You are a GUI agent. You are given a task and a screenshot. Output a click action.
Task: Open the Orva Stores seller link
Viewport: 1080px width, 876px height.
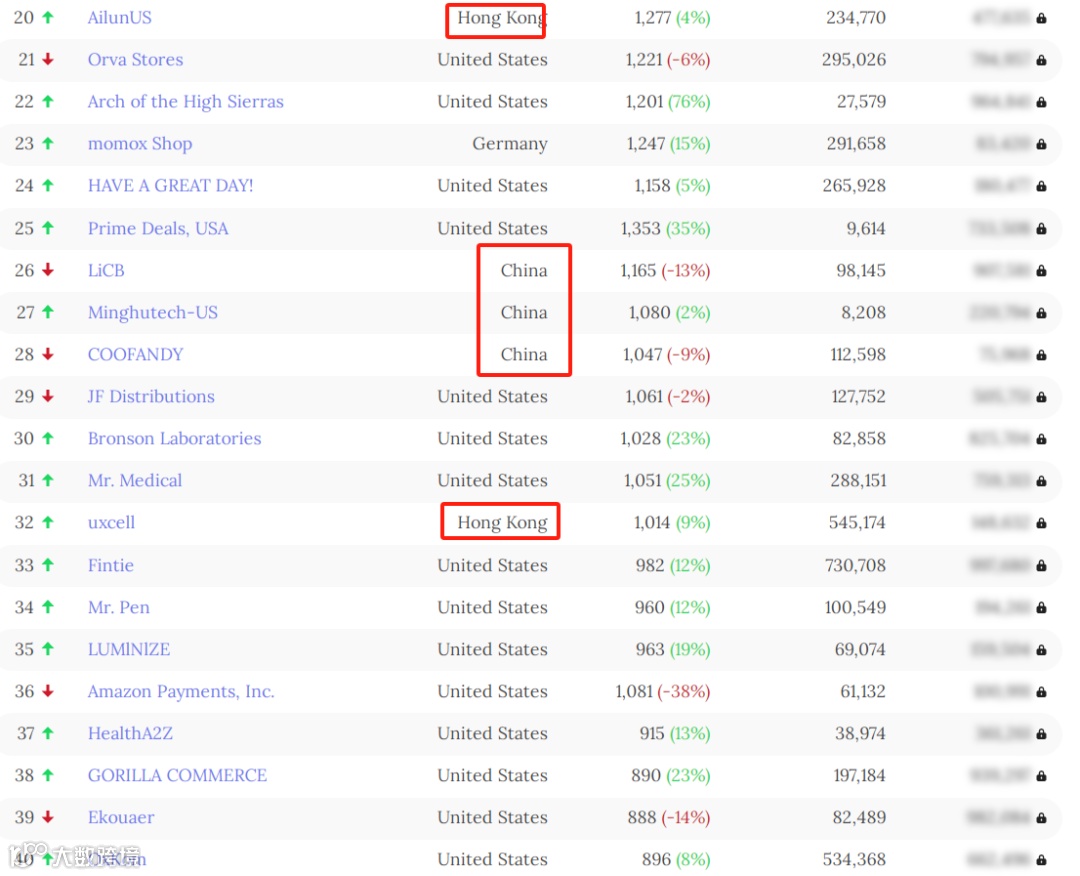pyautogui.click(x=135, y=60)
